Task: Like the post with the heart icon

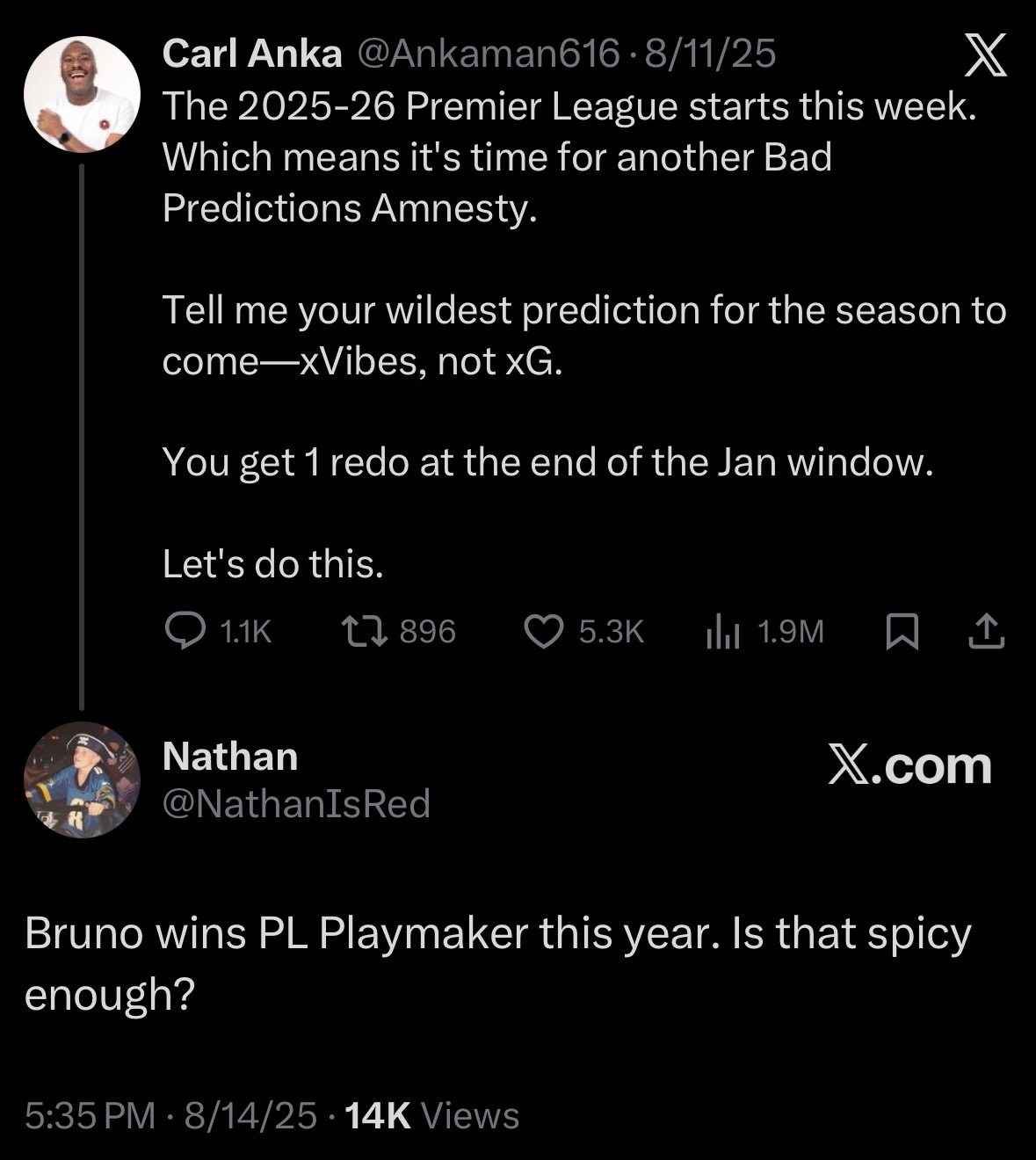Action: click(543, 631)
